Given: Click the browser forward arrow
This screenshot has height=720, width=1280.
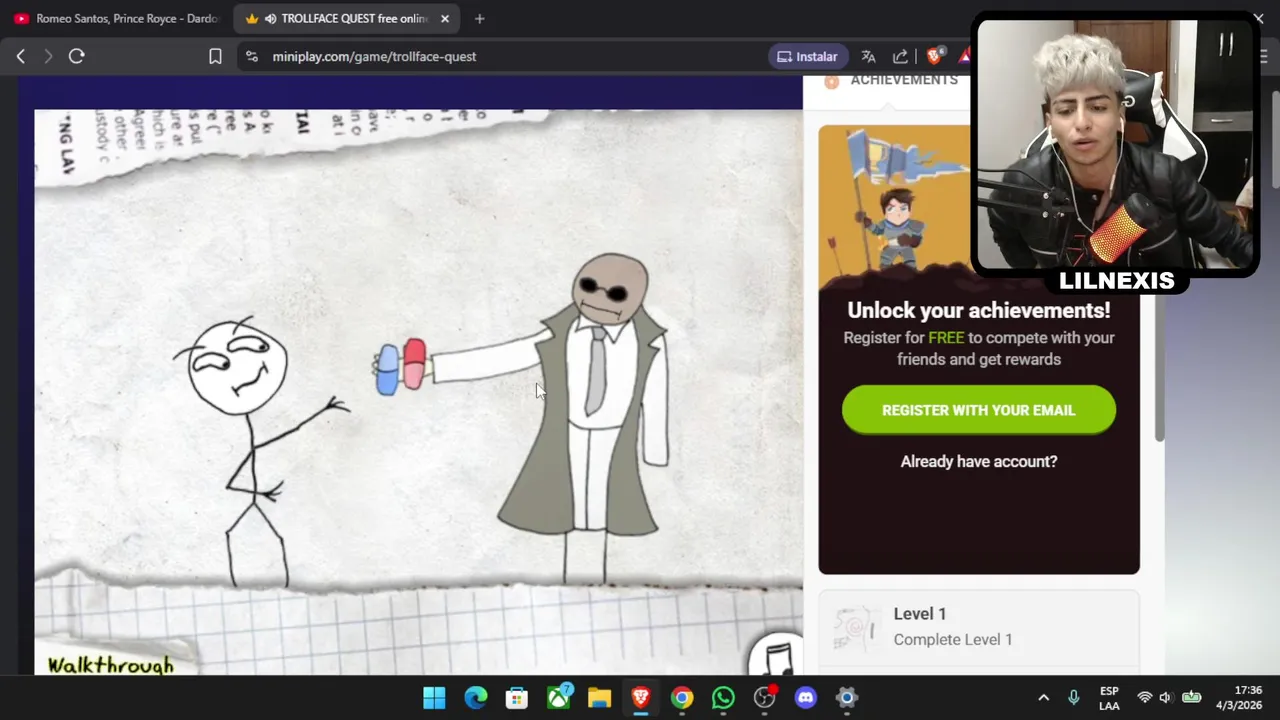Looking at the screenshot, I should coord(48,57).
